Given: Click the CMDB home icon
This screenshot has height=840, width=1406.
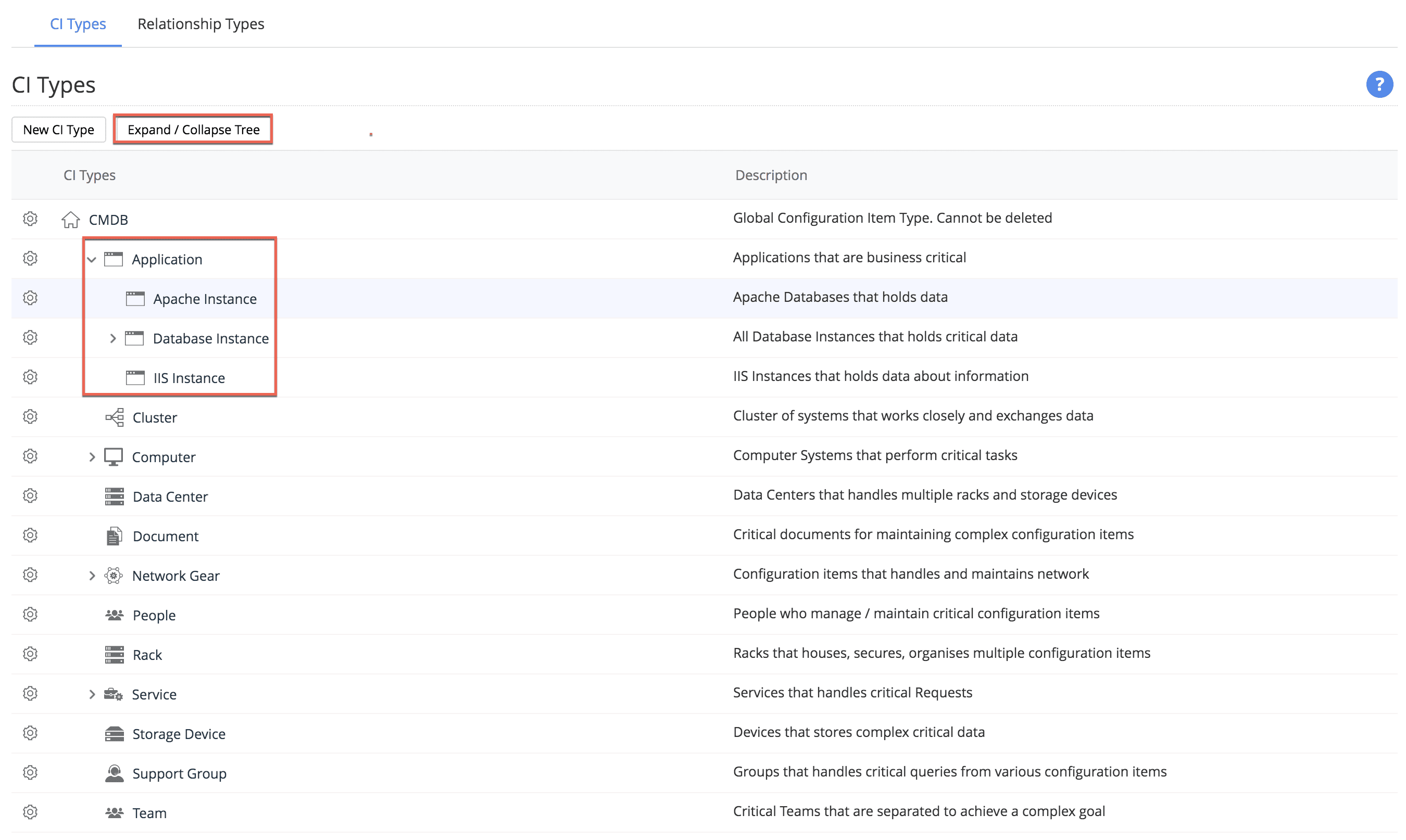Looking at the screenshot, I should [70, 219].
